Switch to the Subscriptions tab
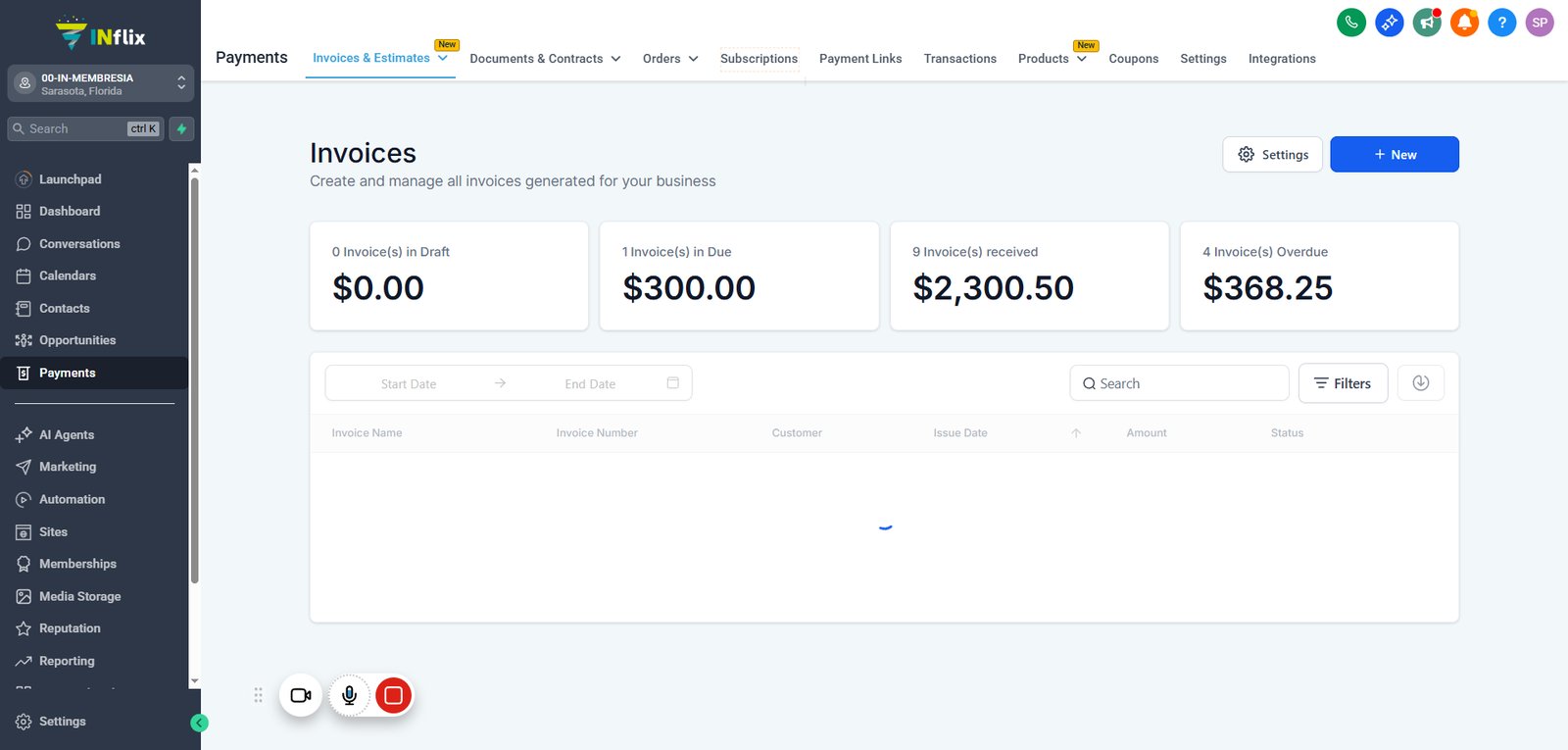1568x750 pixels. (x=759, y=59)
